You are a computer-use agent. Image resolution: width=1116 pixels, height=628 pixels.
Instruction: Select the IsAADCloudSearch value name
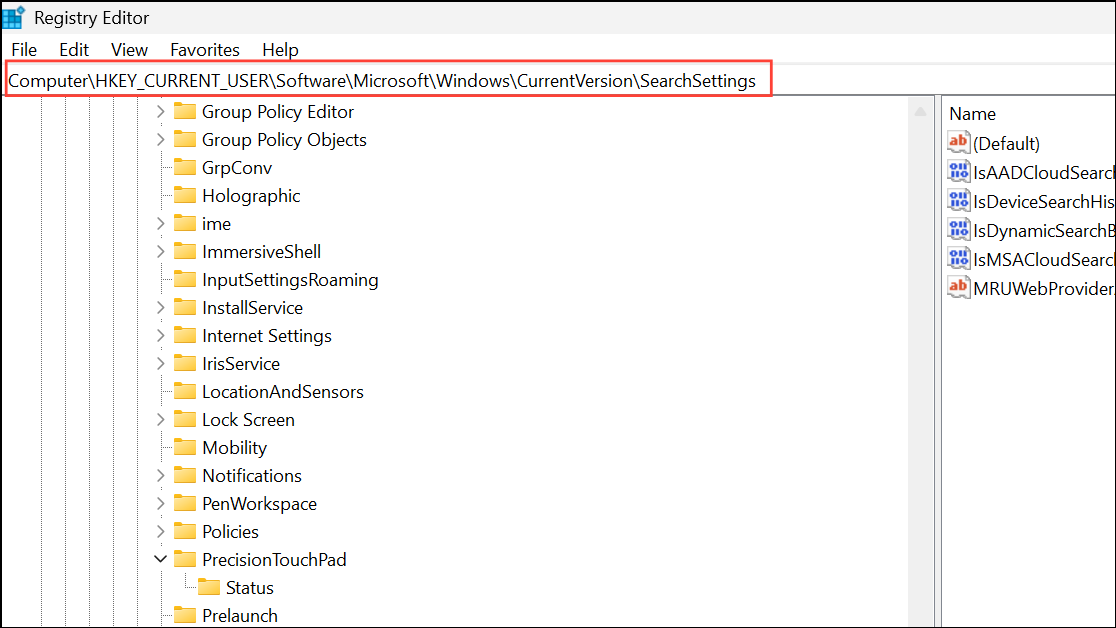[1044, 173]
